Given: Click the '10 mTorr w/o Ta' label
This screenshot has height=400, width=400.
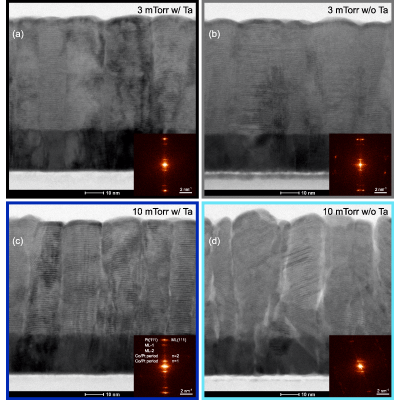Looking at the screenshot, I should click(355, 212).
